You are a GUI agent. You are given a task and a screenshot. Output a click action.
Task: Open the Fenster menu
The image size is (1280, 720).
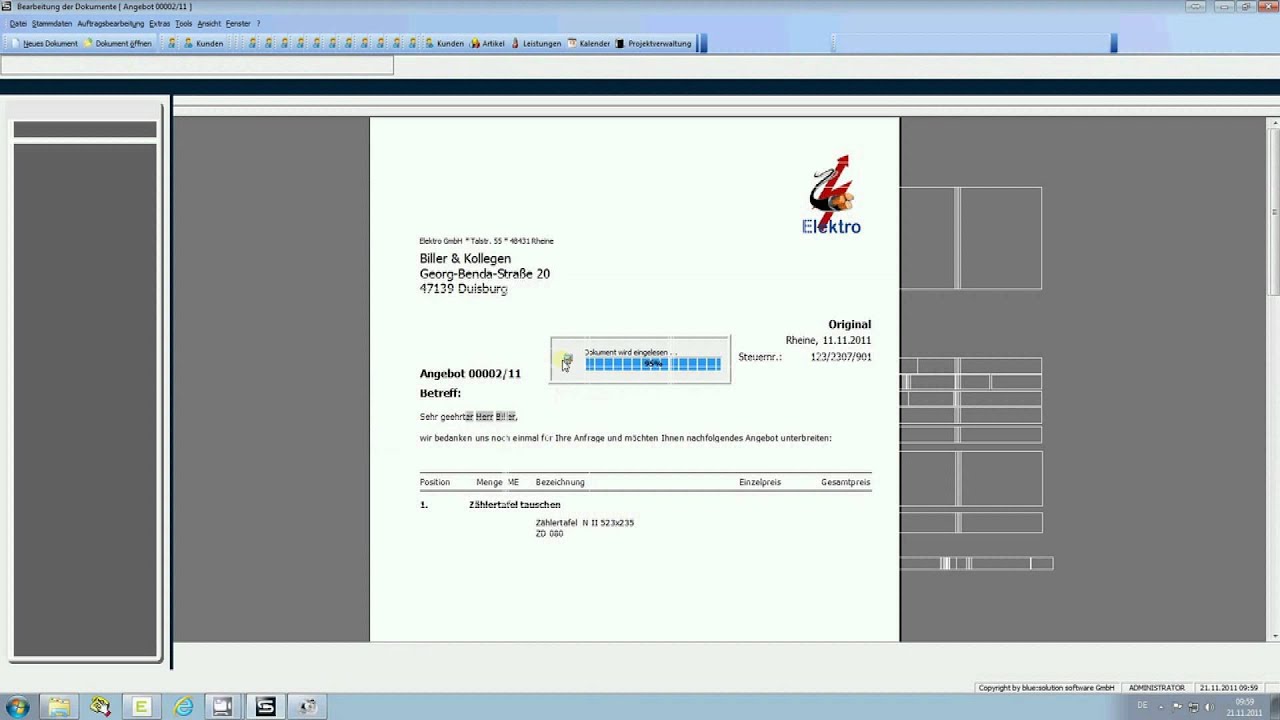[238, 24]
